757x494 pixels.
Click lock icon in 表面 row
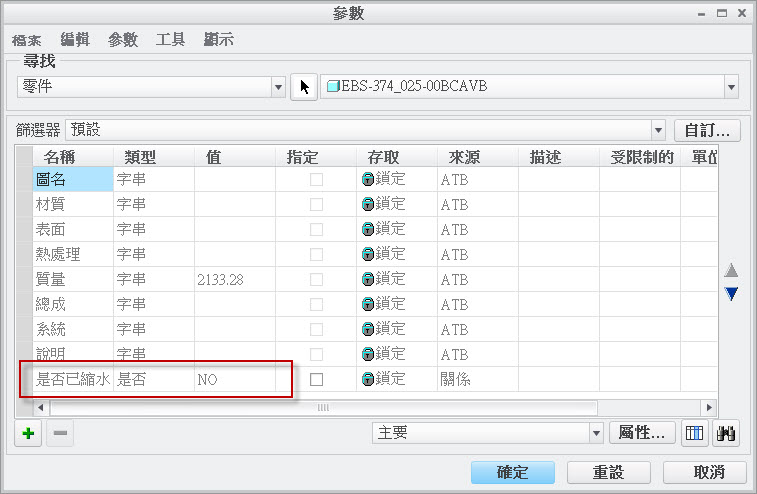[368, 229]
